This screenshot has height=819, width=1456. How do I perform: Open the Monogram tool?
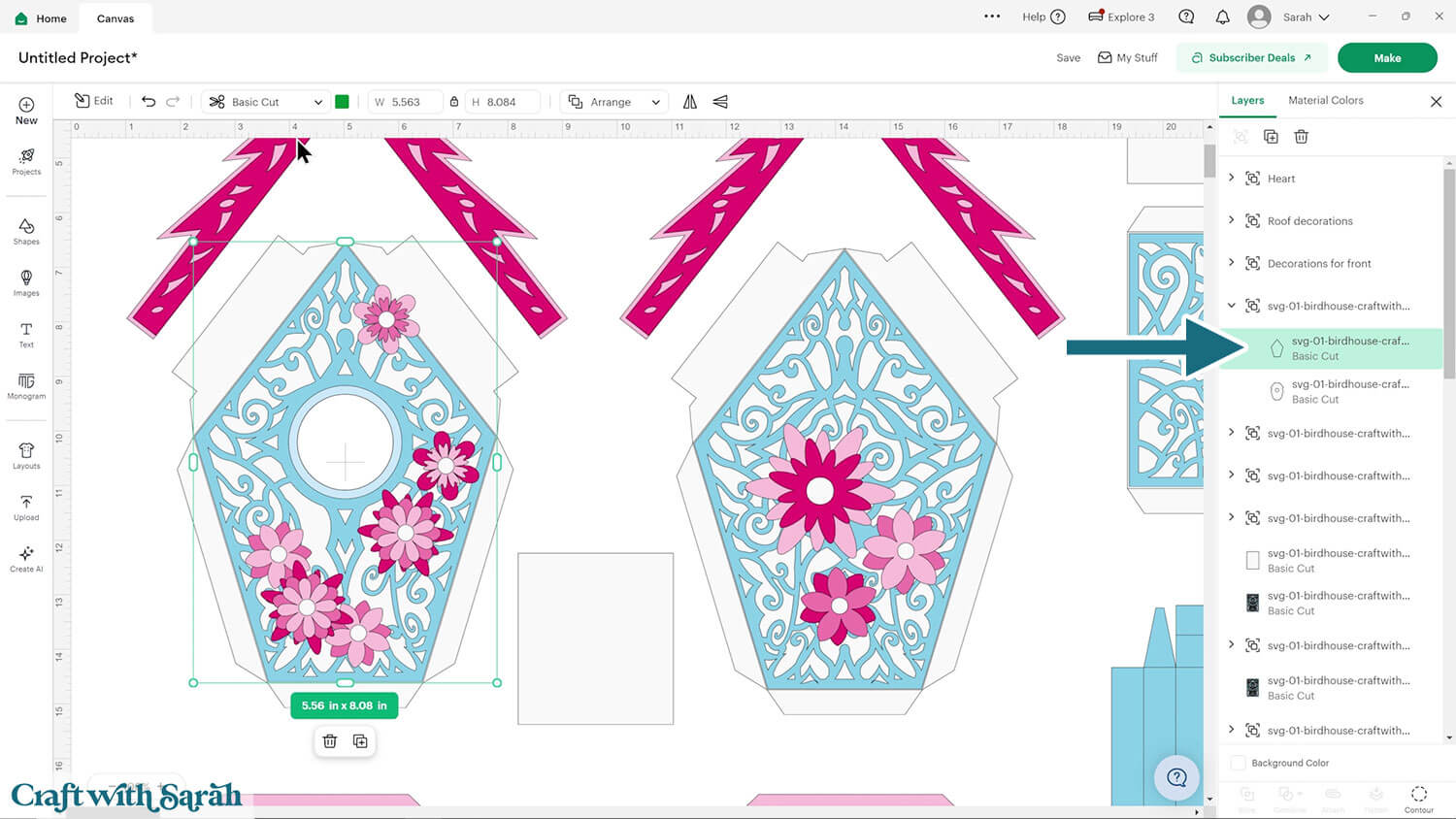coord(26,385)
